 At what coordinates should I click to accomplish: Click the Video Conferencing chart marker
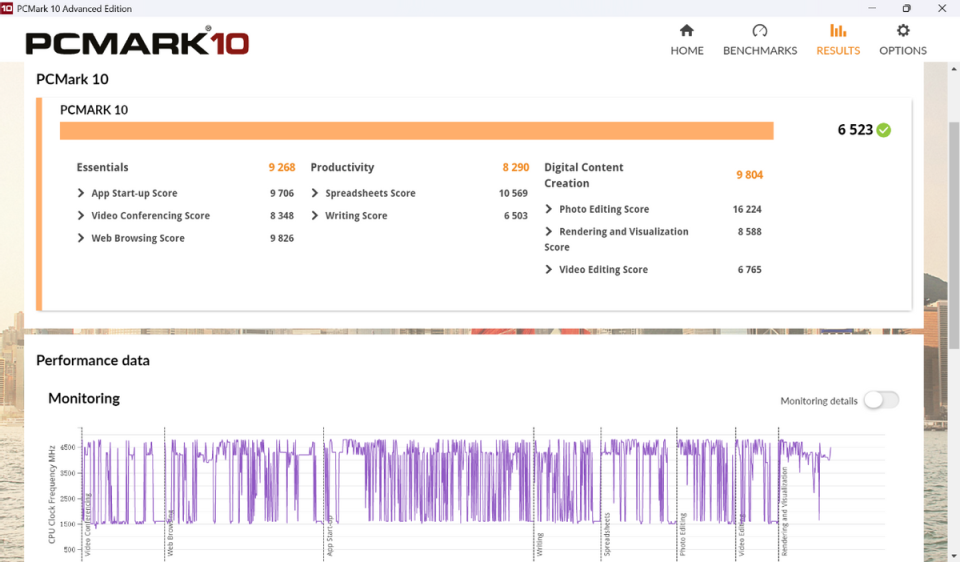coord(88,525)
